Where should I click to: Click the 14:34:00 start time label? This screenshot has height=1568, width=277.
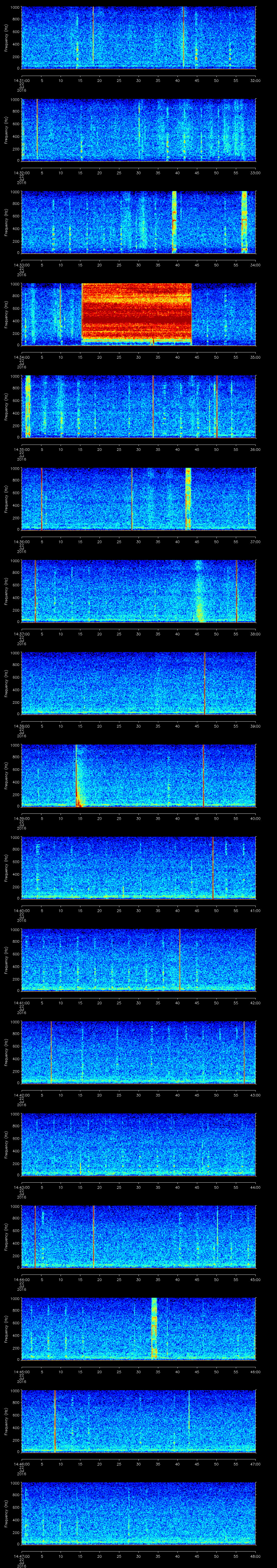(x=21, y=357)
